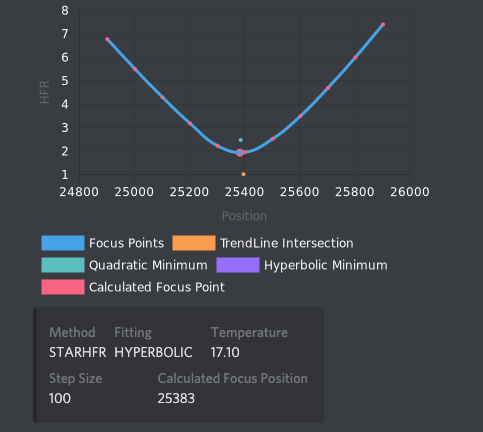The image size is (483, 432).
Task: Click the Method label
Action: click(x=72, y=332)
